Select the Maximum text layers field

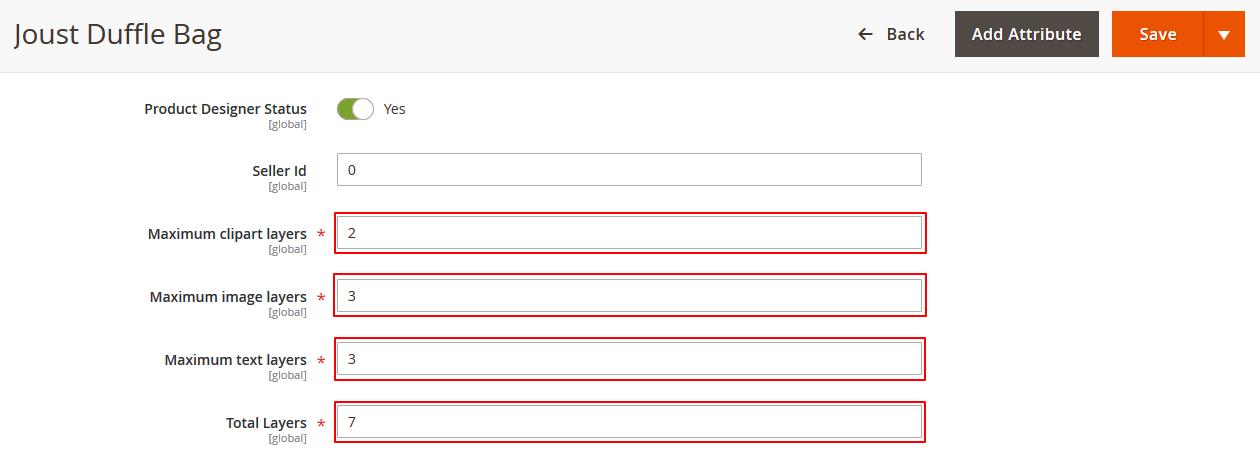(x=629, y=359)
